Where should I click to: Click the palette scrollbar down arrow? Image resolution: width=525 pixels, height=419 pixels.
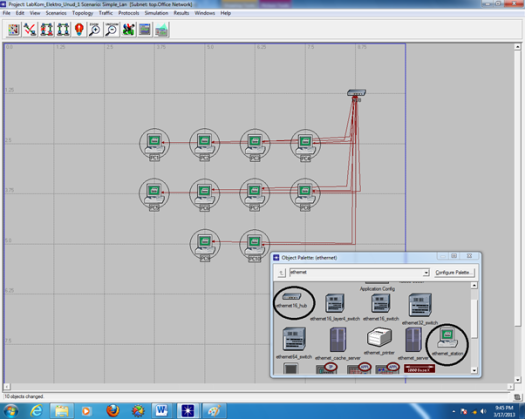474,370
